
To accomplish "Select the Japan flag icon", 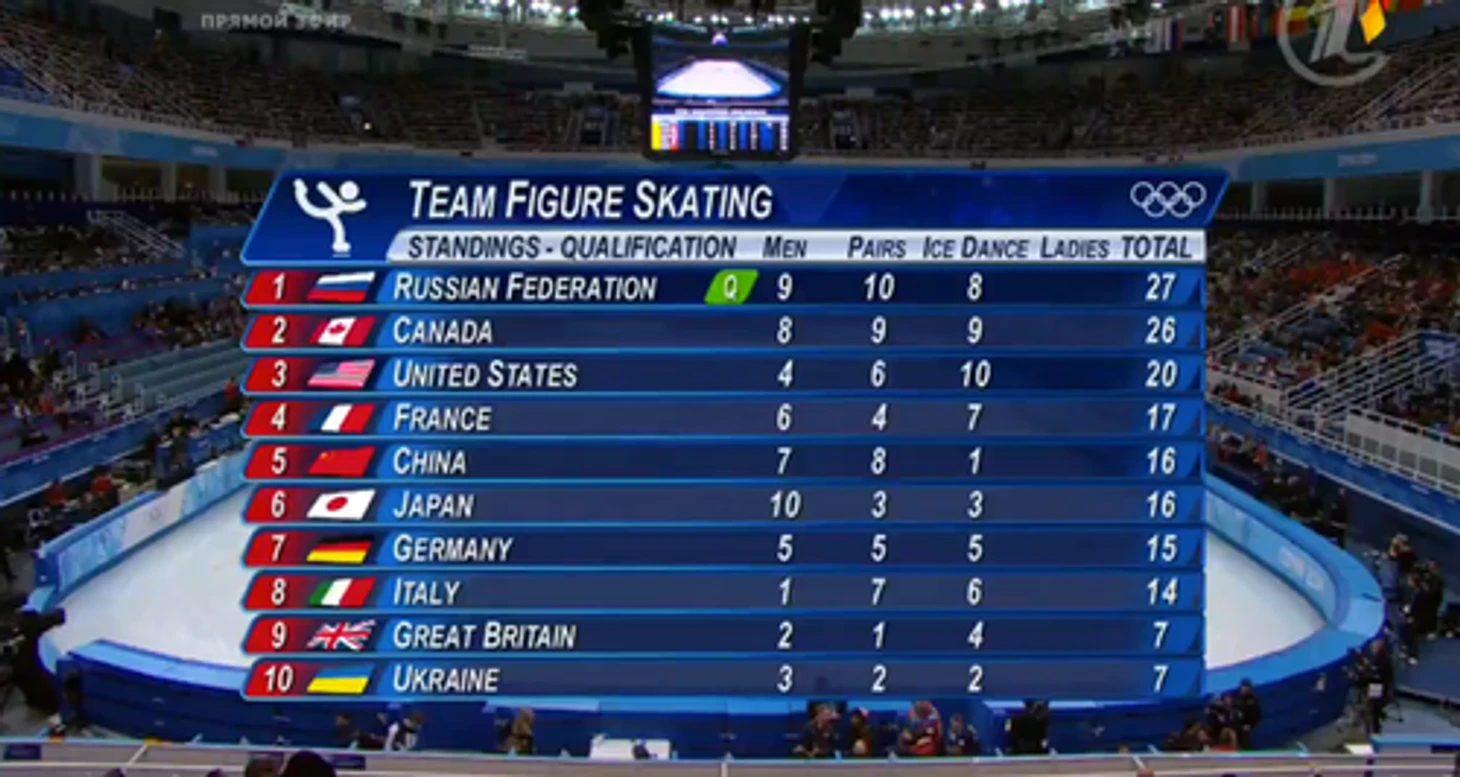I will [341, 505].
